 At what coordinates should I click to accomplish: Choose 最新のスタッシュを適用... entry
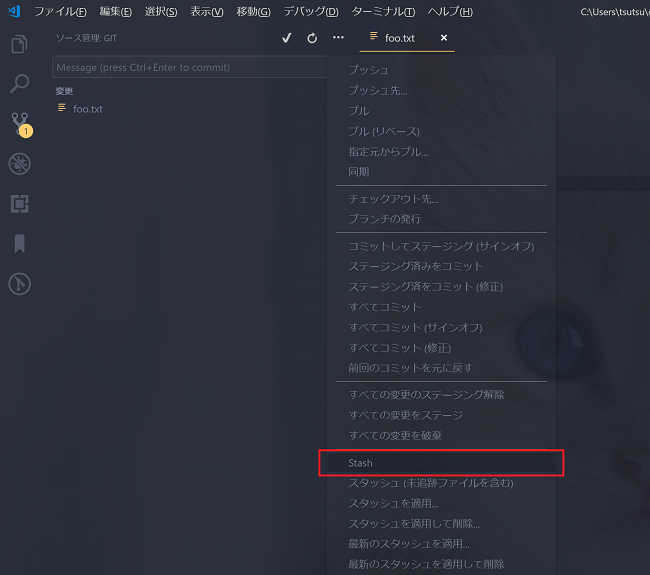click(x=441, y=543)
